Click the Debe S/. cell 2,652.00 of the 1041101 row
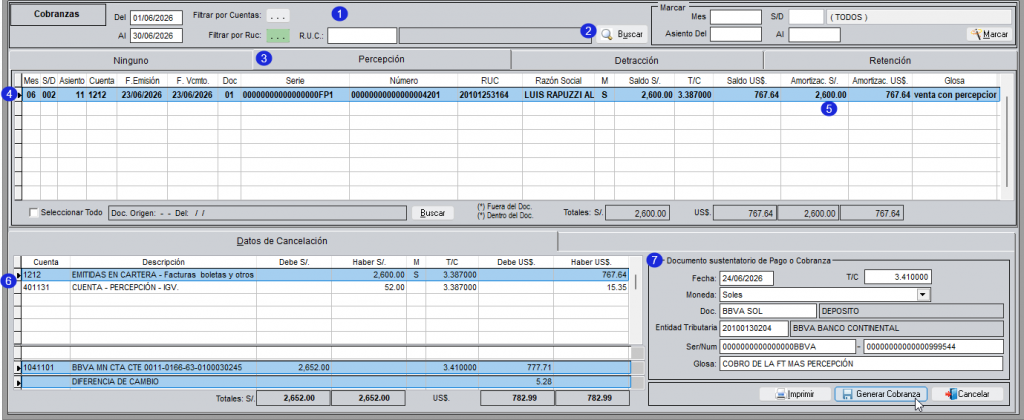 (x=293, y=368)
